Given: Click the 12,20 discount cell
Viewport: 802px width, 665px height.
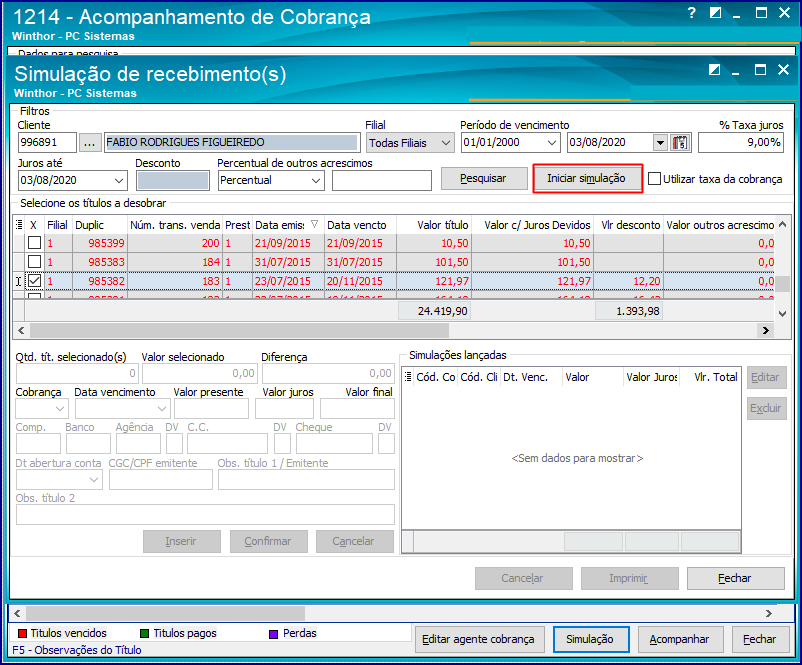Looking at the screenshot, I should (629, 281).
